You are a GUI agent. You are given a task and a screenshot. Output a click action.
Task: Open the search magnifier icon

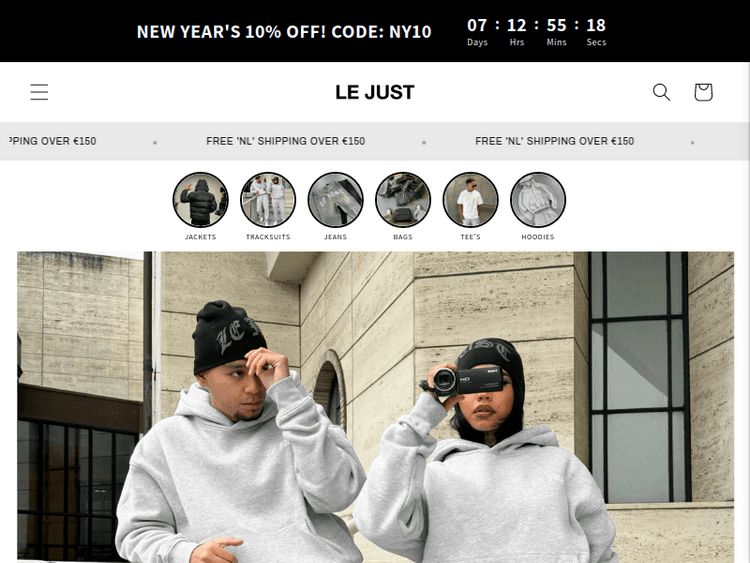pyautogui.click(x=662, y=92)
